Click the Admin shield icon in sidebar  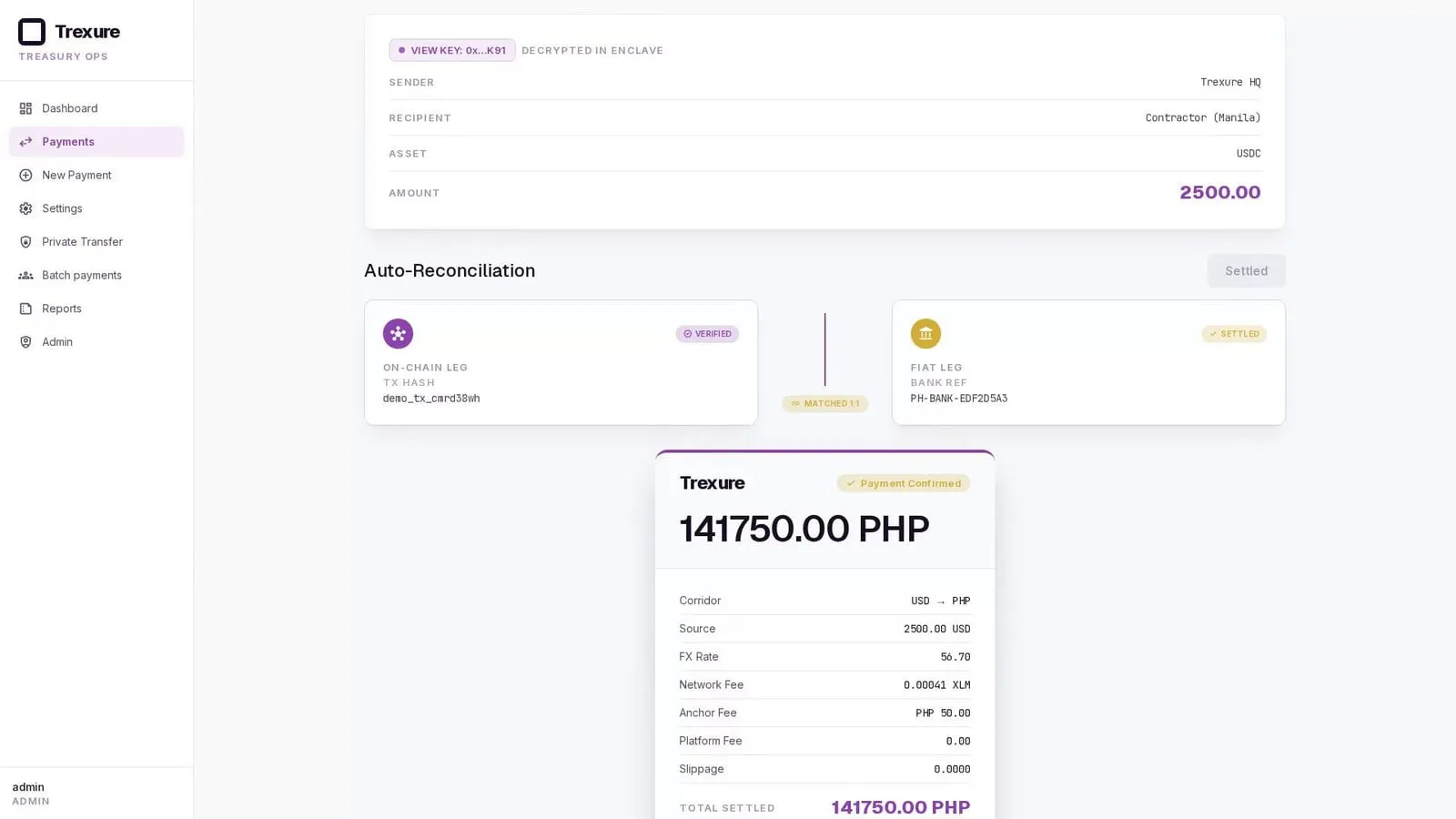click(25, 342)
